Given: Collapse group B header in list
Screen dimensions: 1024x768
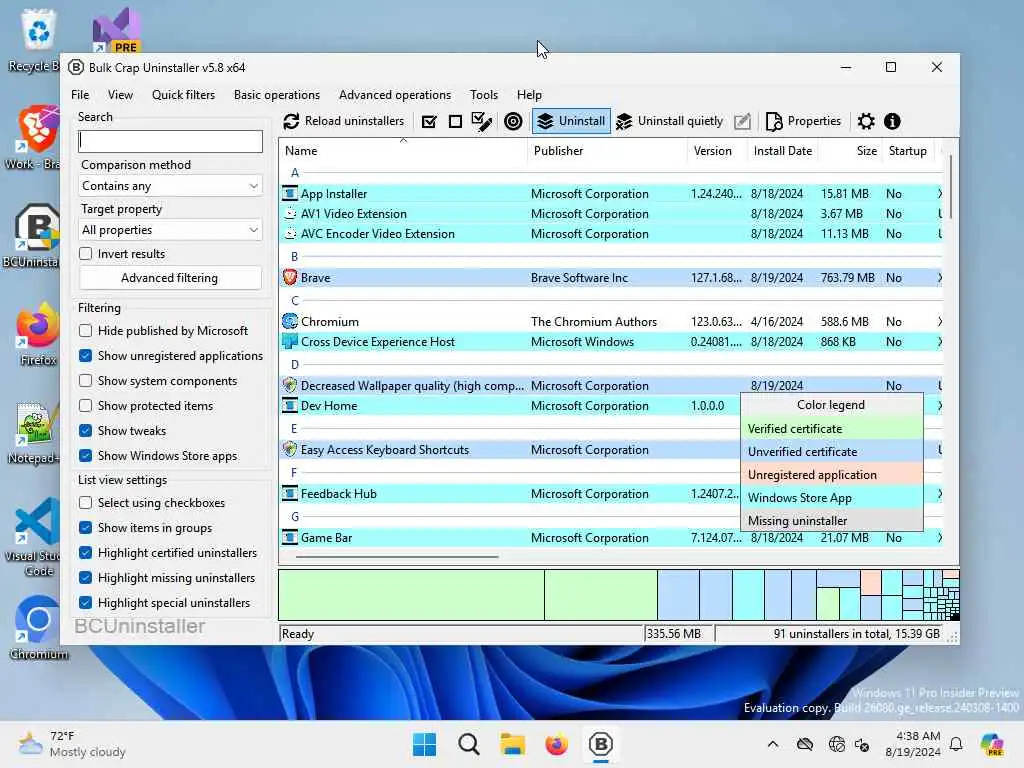Looking at the screenshot, I should (295, 257).
